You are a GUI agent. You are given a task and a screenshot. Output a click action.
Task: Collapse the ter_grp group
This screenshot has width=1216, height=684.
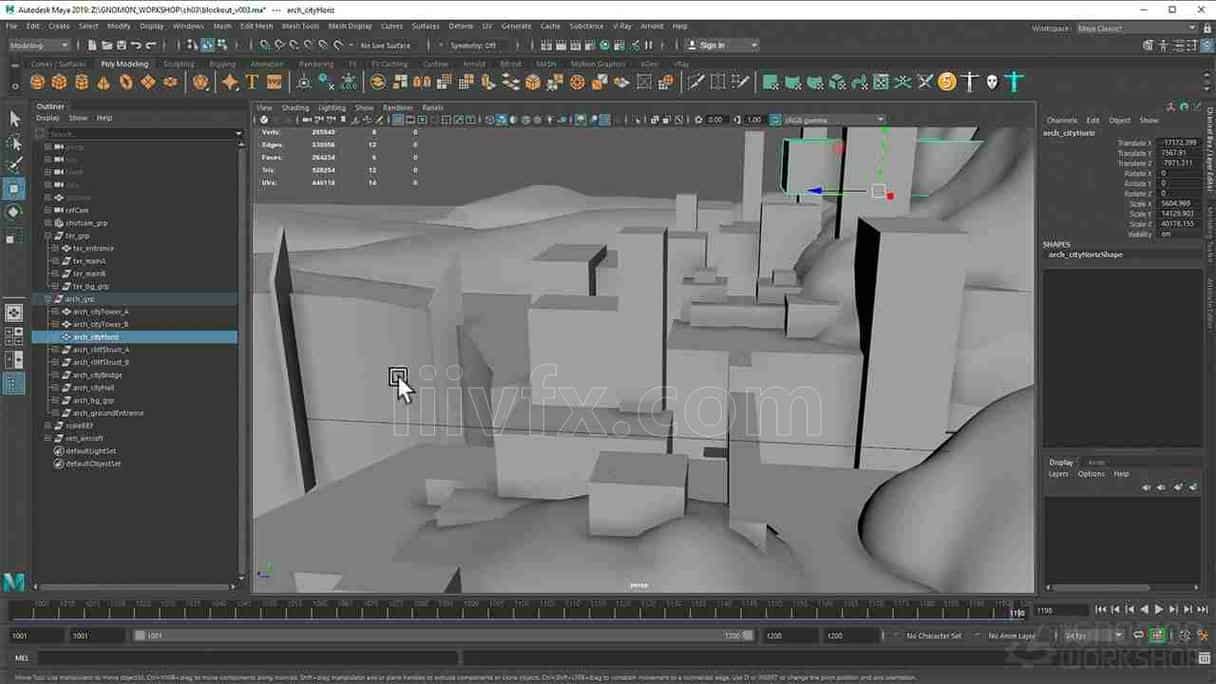[48, 236]
